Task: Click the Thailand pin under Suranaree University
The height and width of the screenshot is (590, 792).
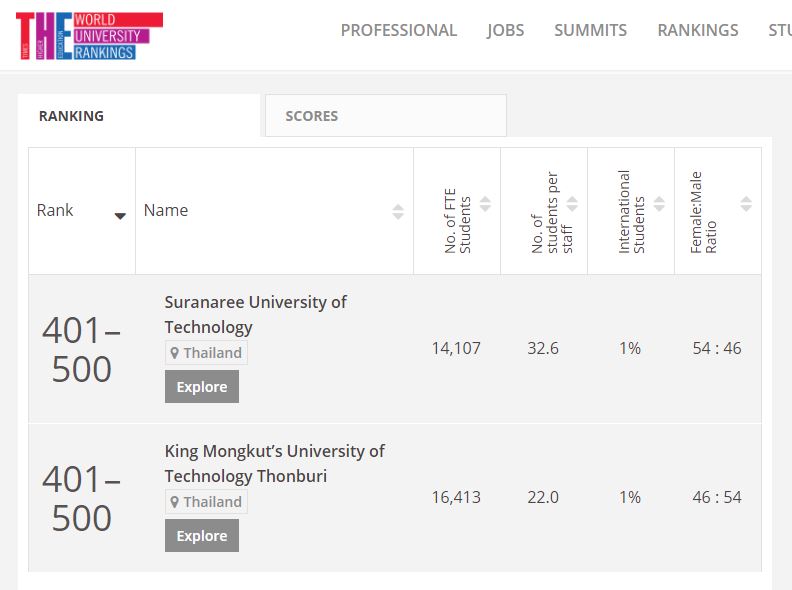Action: 174,353
